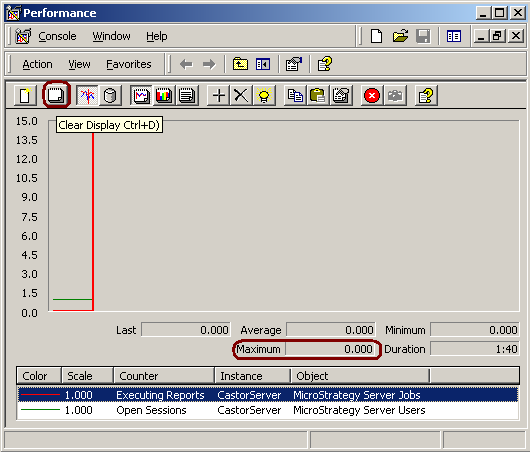This screenshot has height=452, width=530.
Task: Open the graph Properties icon
Action: tap(341, 96)
